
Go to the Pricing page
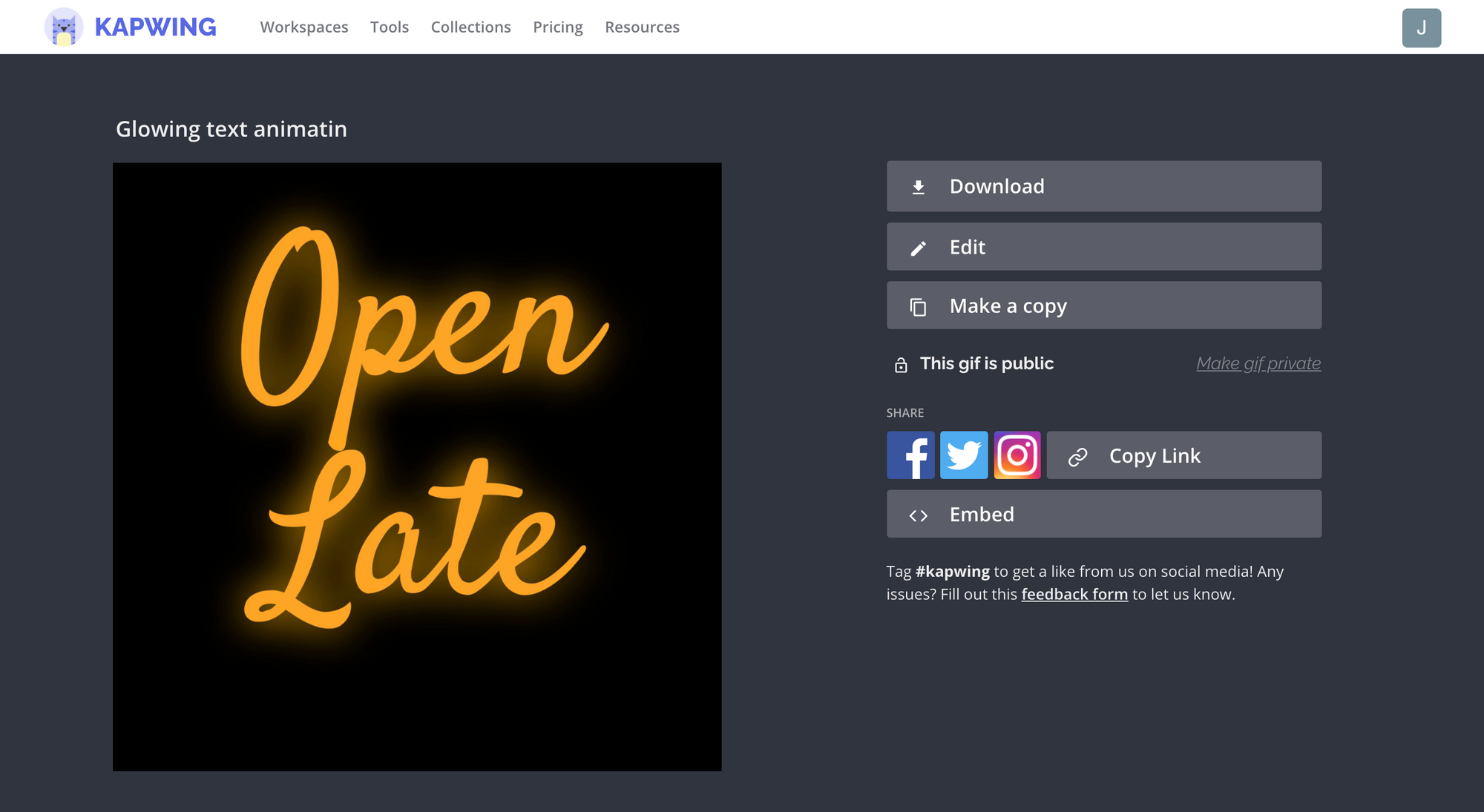point(558,27)
